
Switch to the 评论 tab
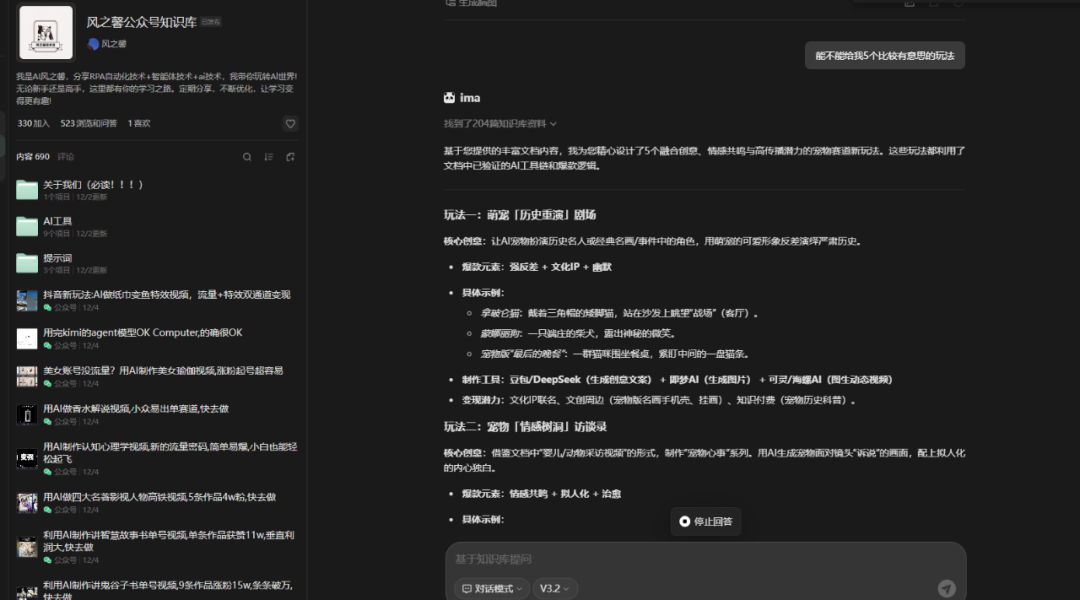coord(65,157)
